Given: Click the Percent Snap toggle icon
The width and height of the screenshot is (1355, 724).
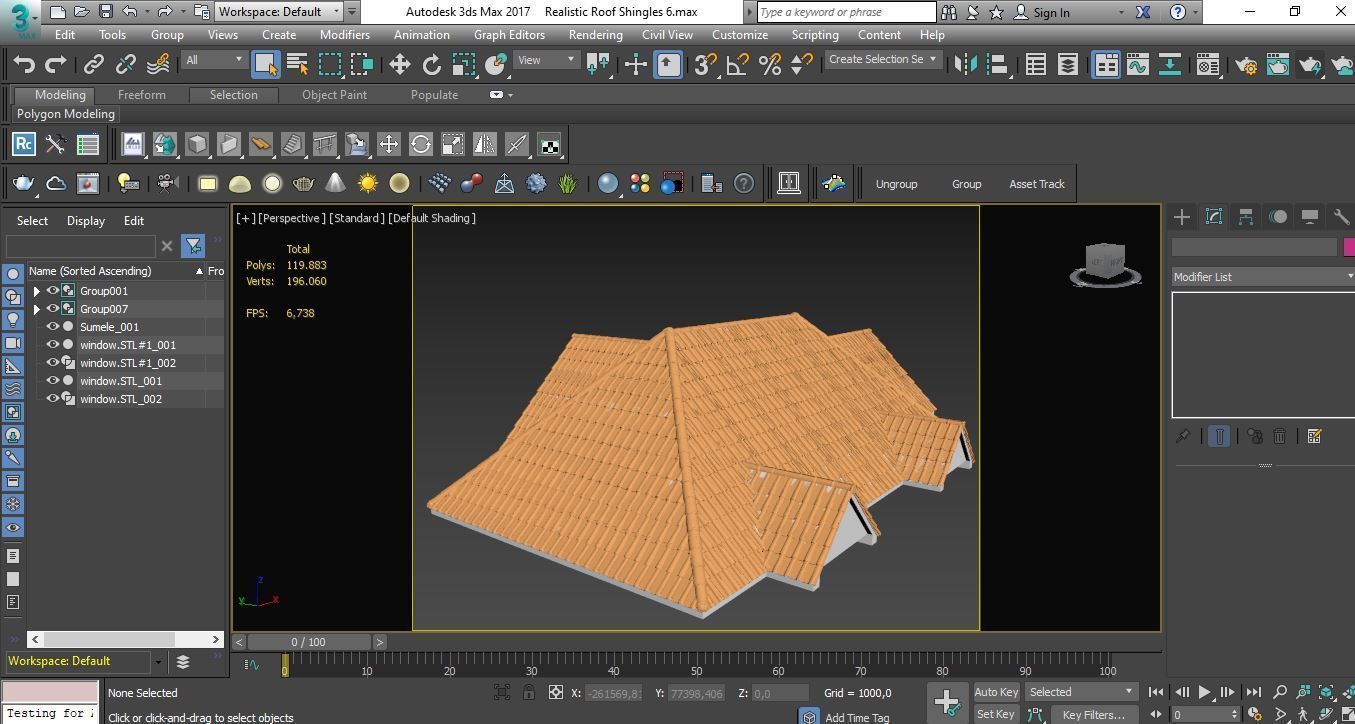Looking at the screenshot, I should [x=769, y=64].
